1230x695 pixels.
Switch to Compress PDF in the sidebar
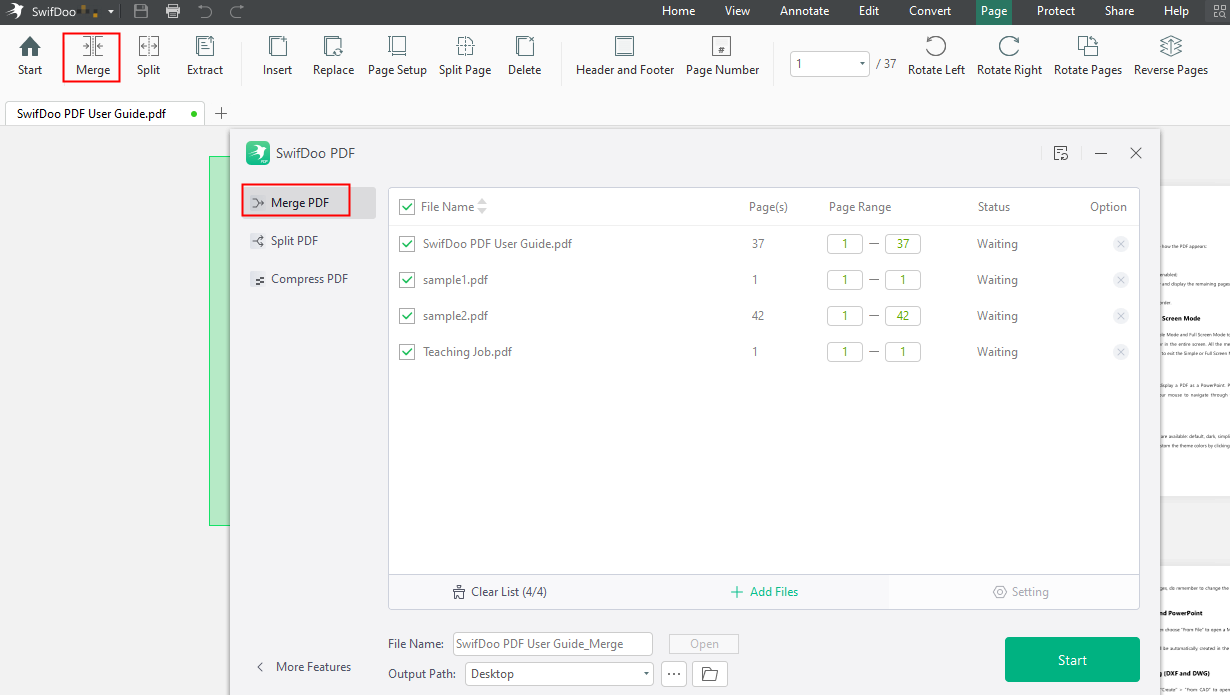click(309, 279)
